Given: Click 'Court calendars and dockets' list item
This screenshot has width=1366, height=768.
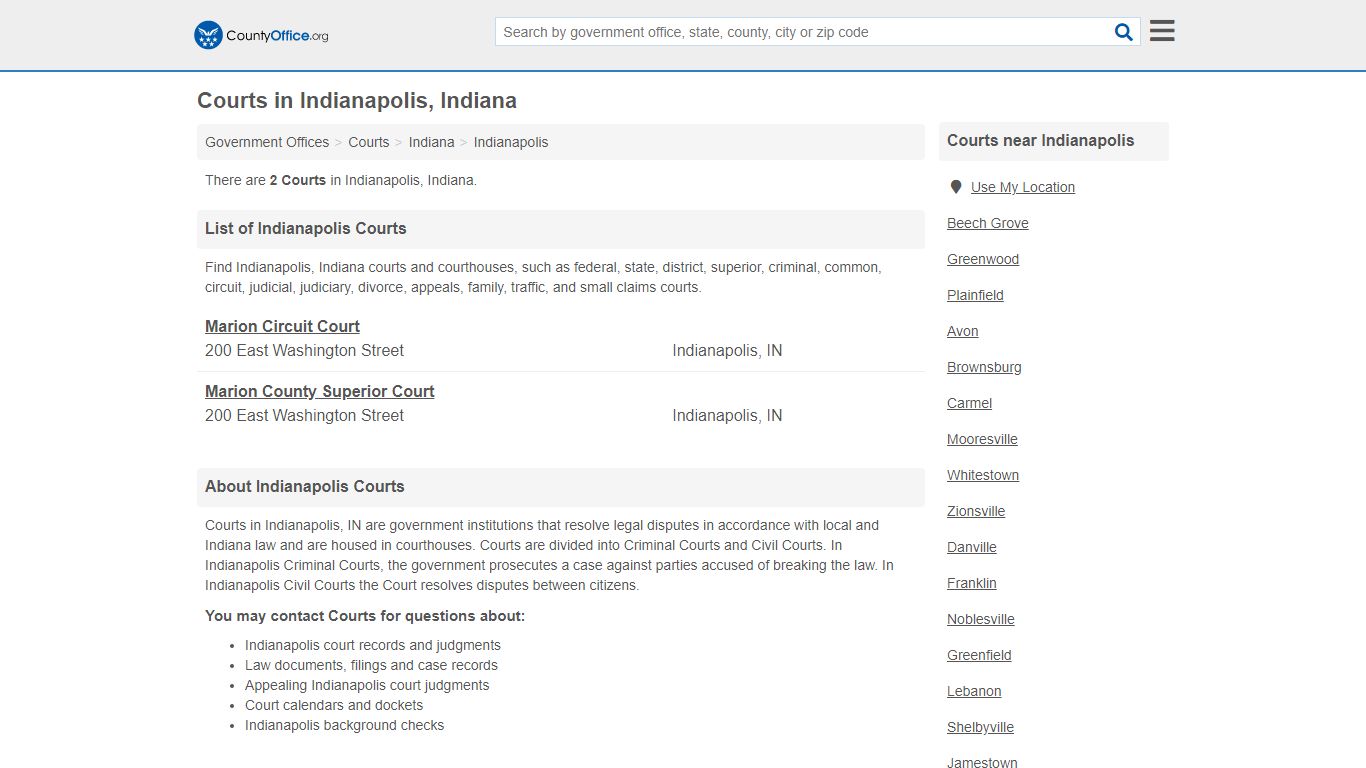Looking at the screenshot, I should tap(334, 705).
